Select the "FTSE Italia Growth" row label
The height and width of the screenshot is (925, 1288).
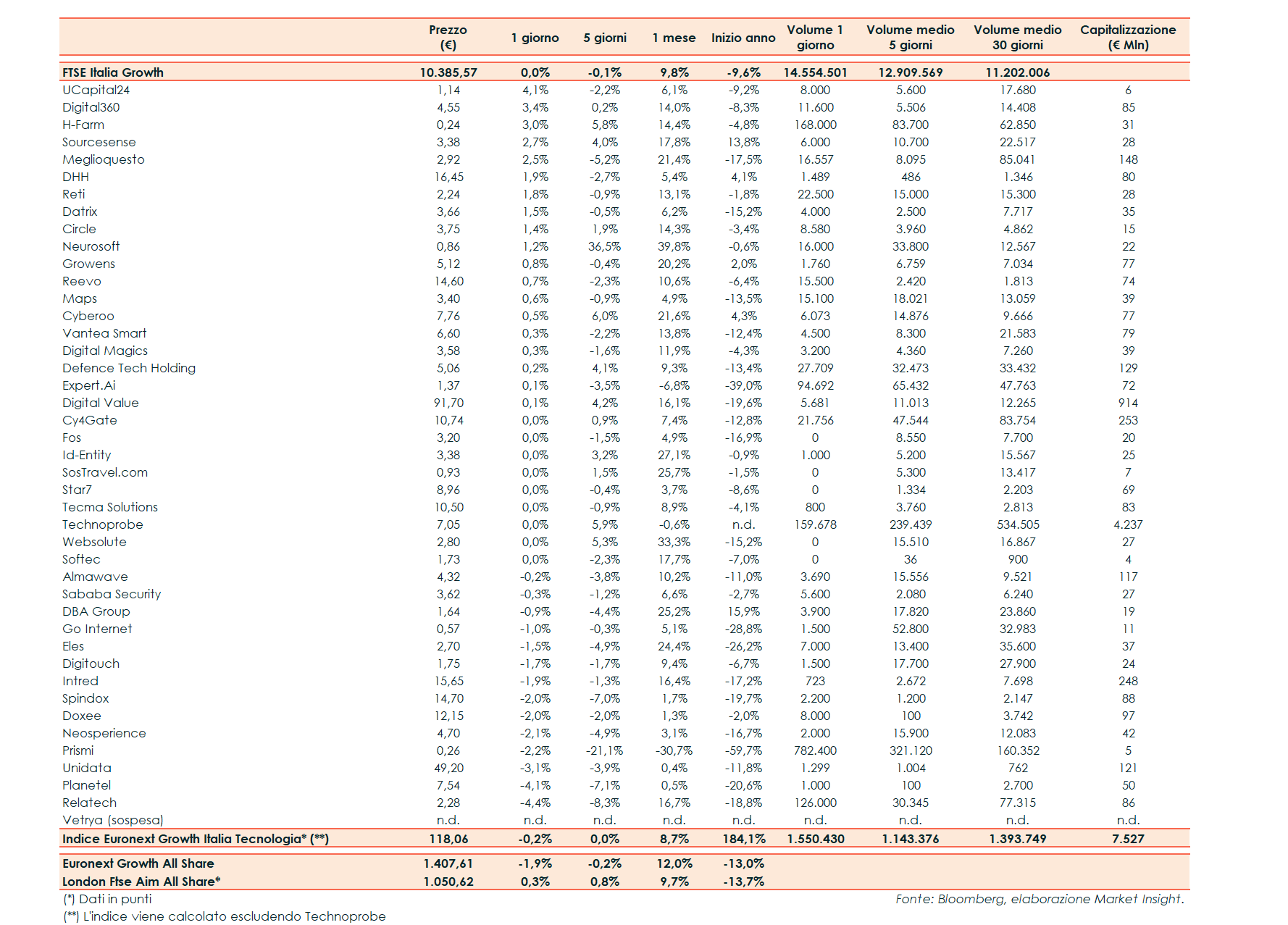coord(113,72)
